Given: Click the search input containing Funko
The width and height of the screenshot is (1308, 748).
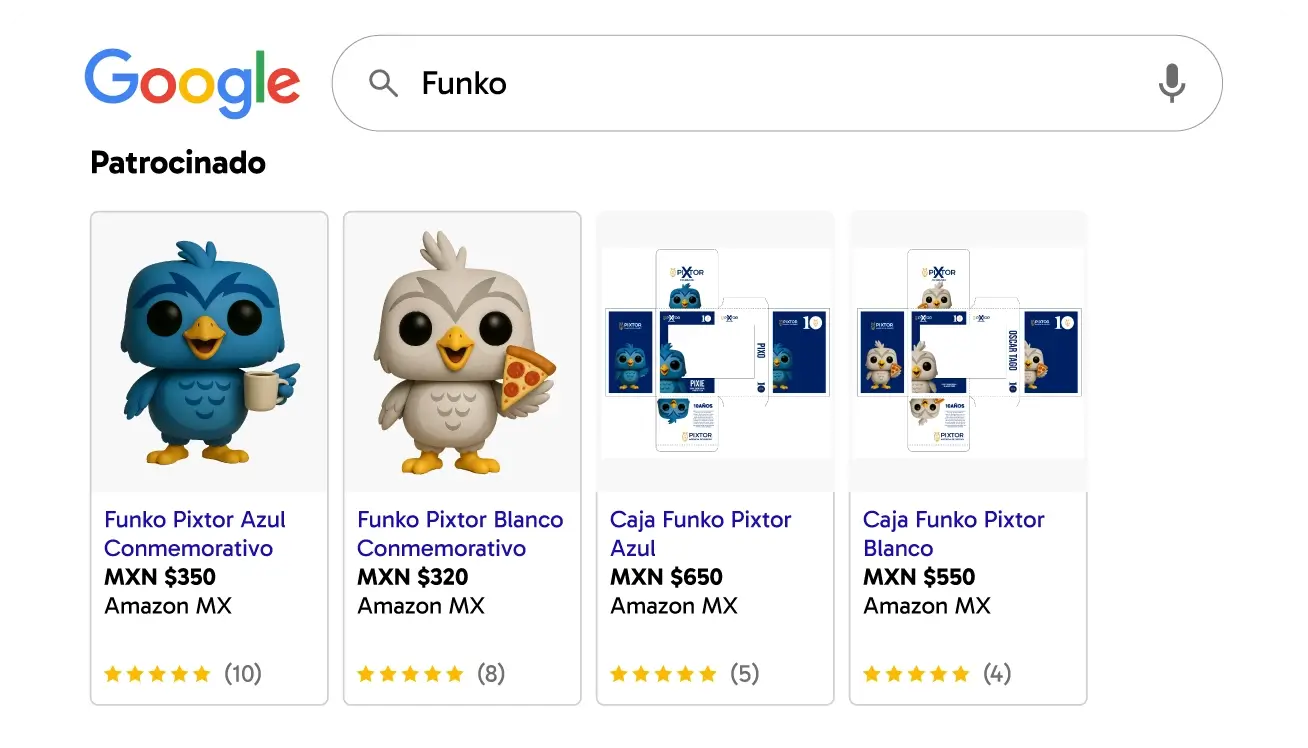Looking at the screenshot, I should point(700,83).
